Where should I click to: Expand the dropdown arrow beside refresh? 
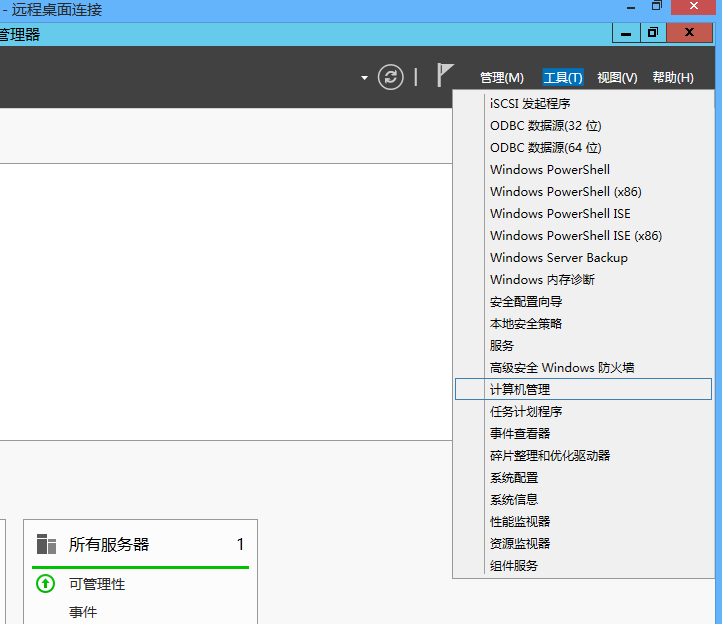coord(364,78)
